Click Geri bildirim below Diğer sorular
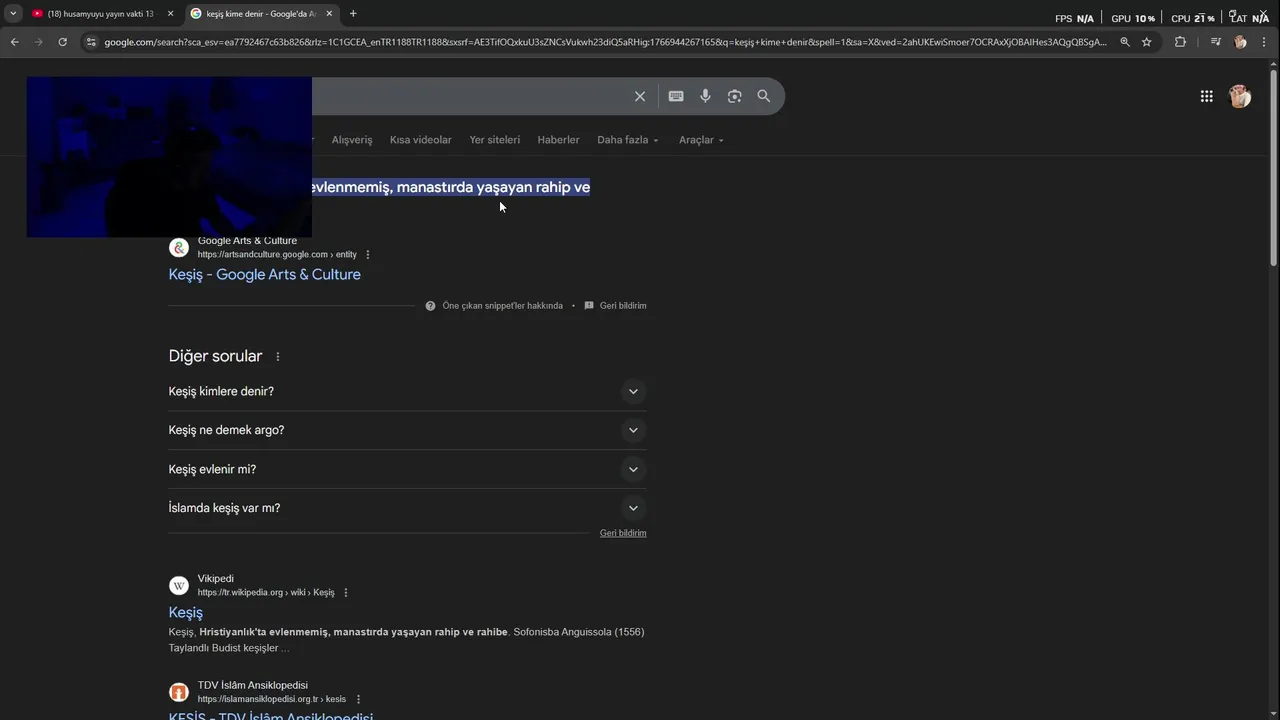1280x720 pixels. pyautogui.click(x=623, y=533)
